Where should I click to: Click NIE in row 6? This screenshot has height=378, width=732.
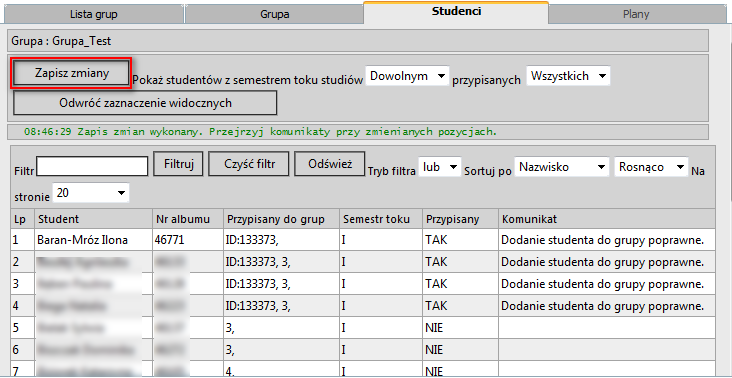(434, 350)
